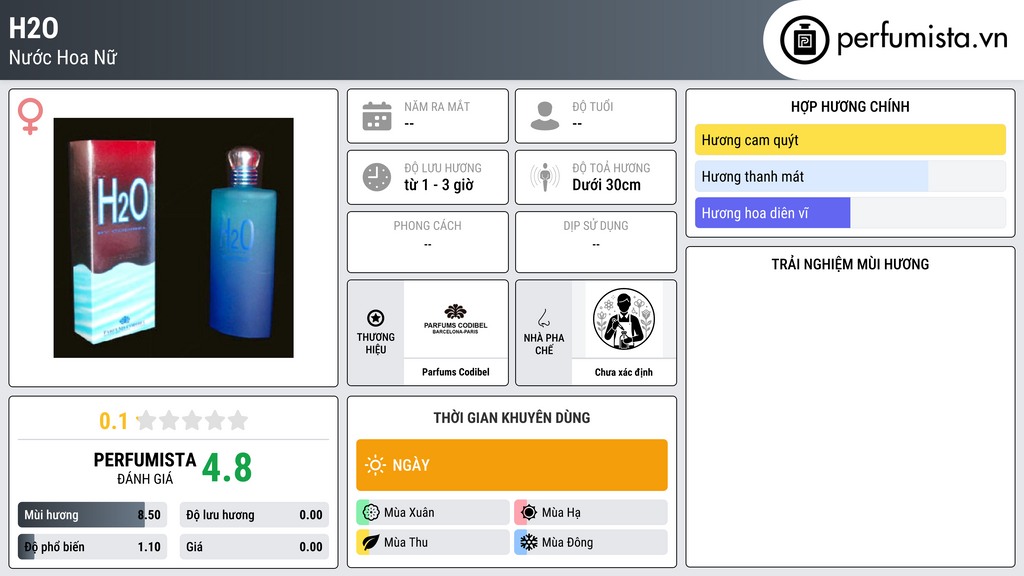Click the Thời gian khuyên dùng heading

coord(512,417)
